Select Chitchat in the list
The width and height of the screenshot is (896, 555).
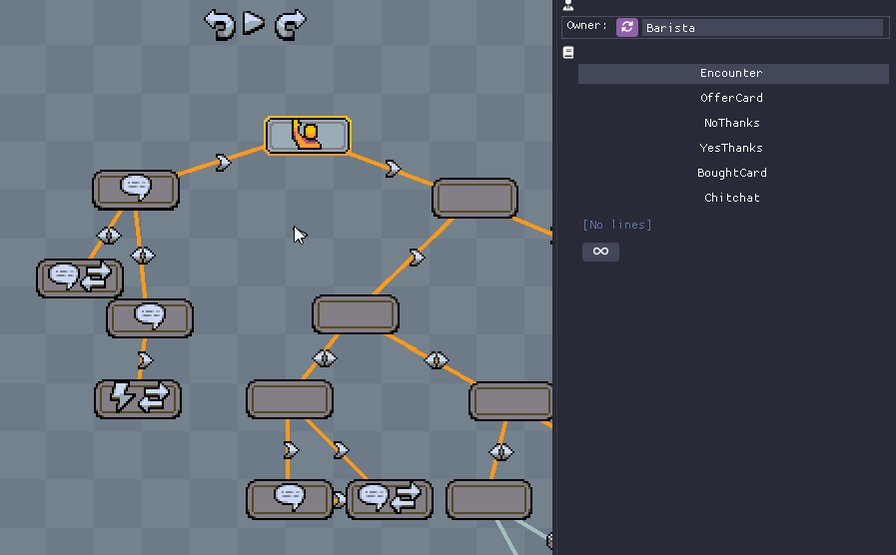click(733, 198)
